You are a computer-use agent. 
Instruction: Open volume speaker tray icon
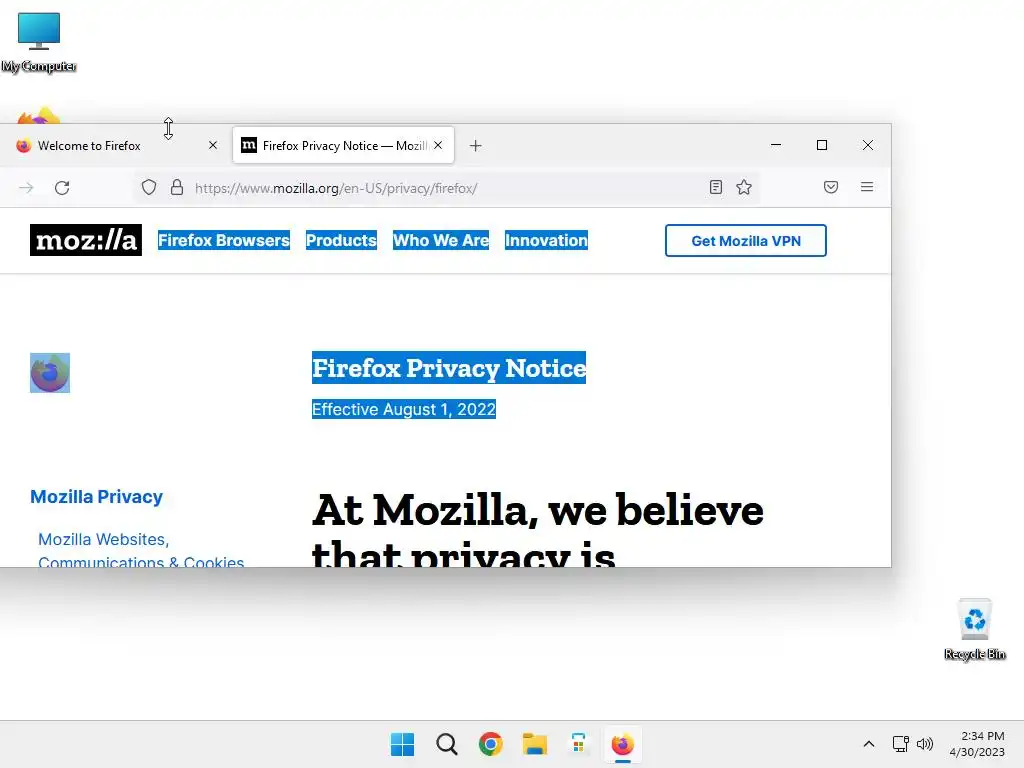coord(925,744)
